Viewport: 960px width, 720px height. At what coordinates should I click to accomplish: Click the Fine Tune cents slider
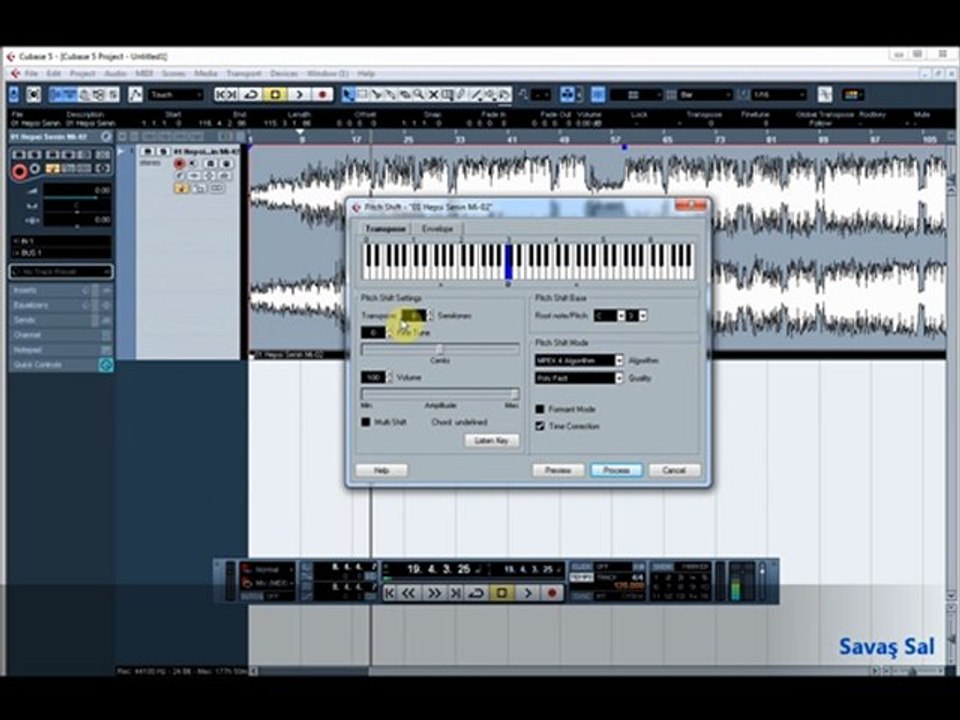point(440,349)
